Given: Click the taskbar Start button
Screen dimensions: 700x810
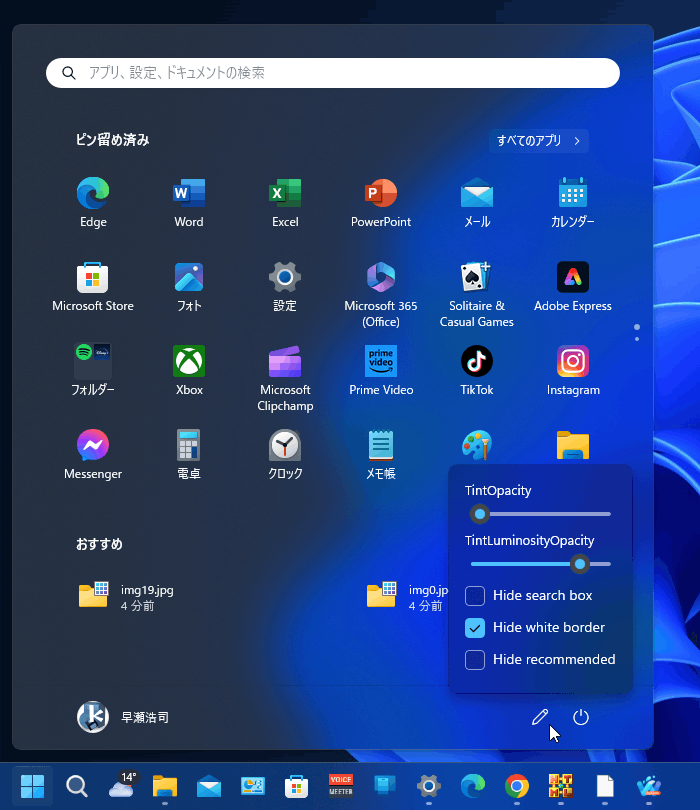Looking at the screenshot, I should 32,786.
